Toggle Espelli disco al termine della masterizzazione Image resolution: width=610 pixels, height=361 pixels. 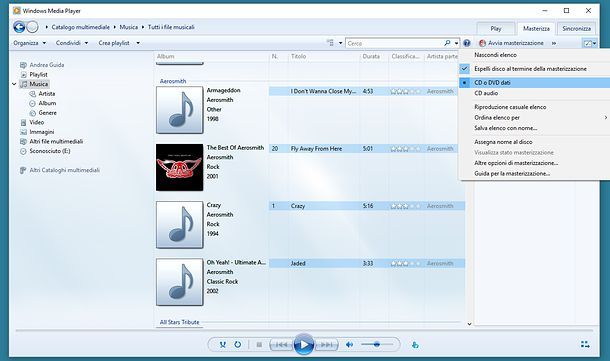point(535,69)
